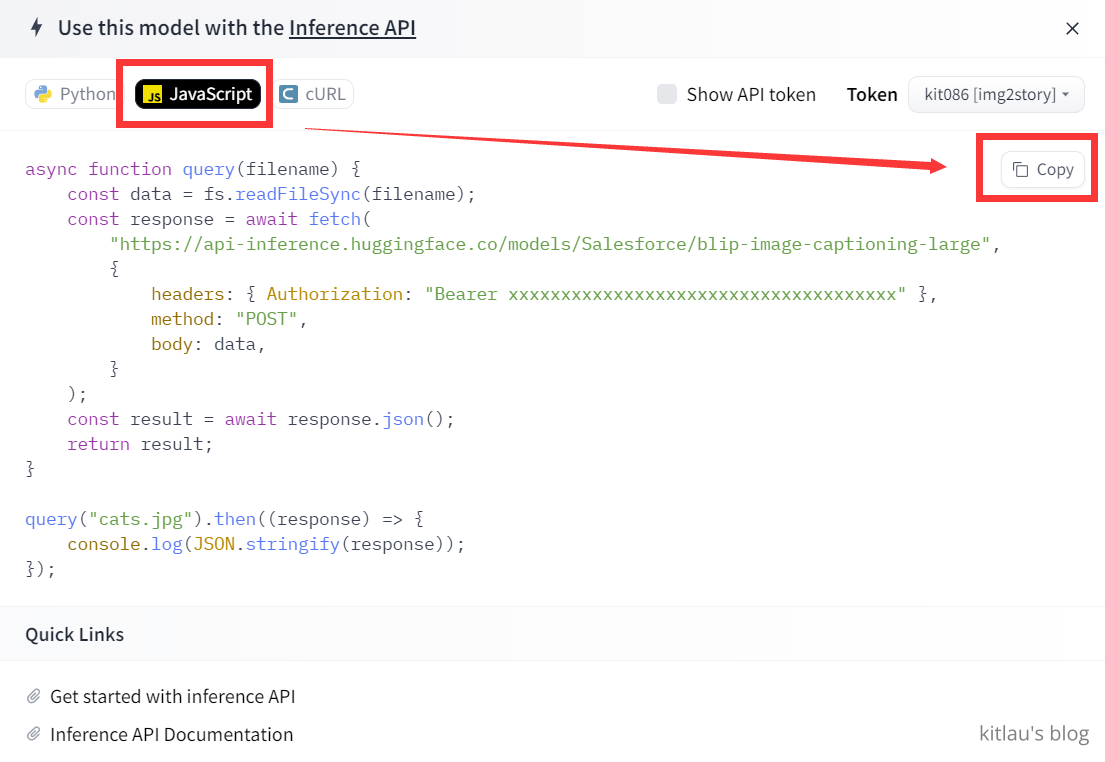1105x762 pixels.
Task: Click paperclip icon beside Inference API Documentation
Action: point(34,734)
